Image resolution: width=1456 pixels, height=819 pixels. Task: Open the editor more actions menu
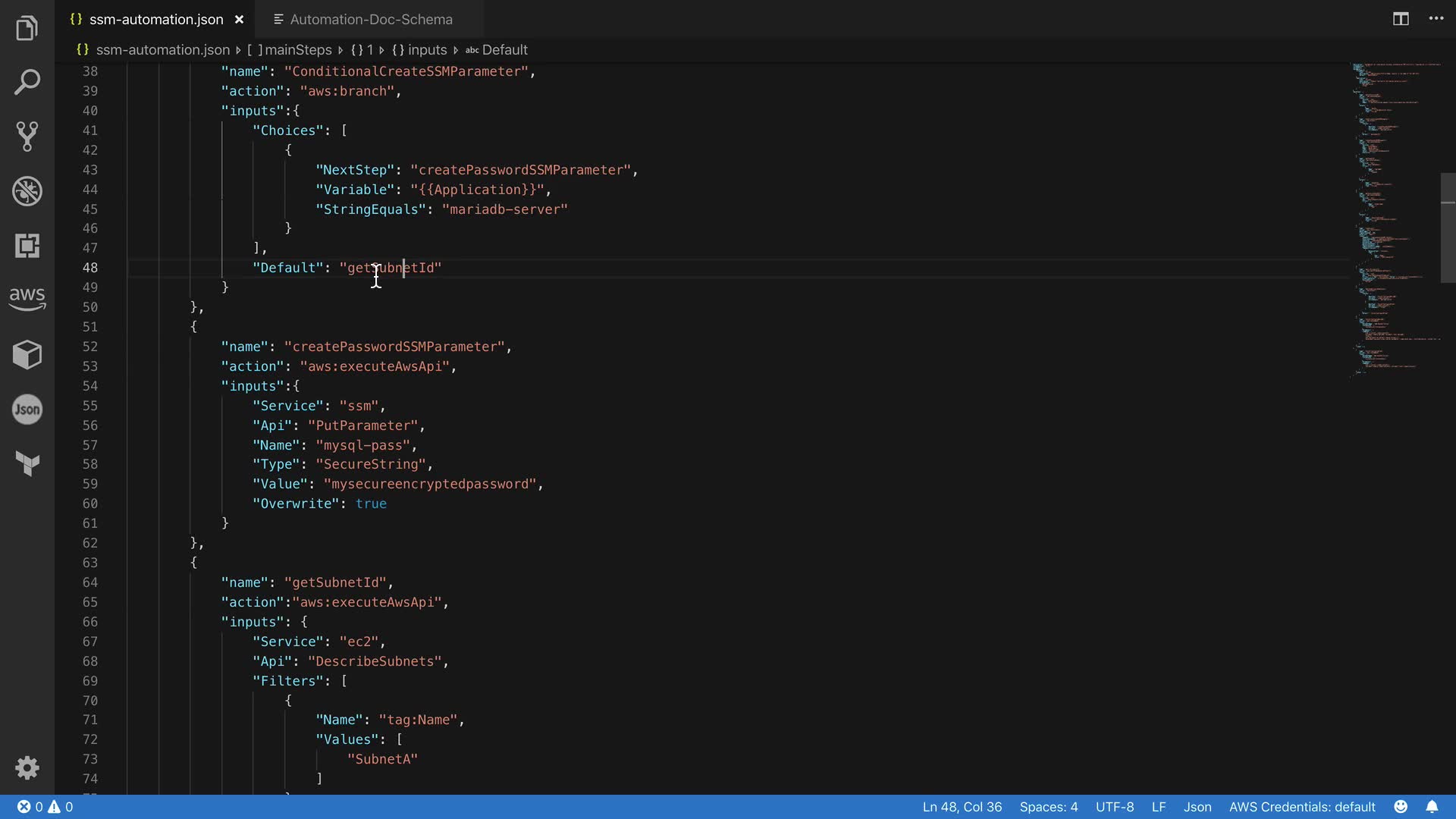(x=1436, y=19)
